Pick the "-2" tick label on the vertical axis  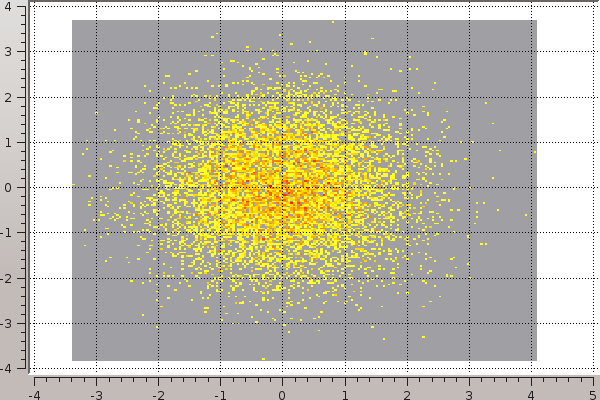click(x=8, y=278)
